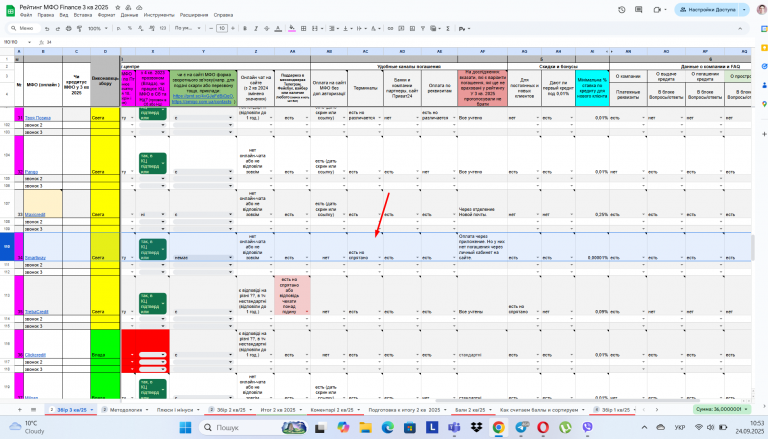Open the Формат menu
The image size is (768, 439).
(x=106, y=15)
